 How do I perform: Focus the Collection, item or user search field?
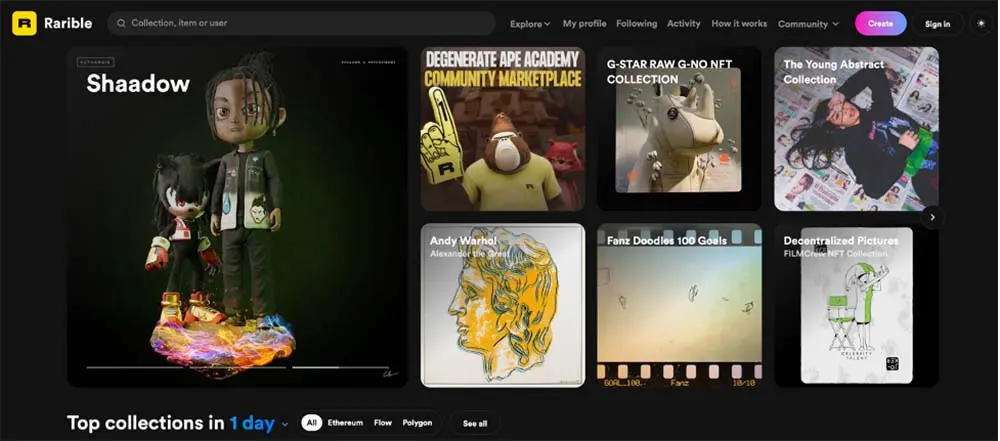tap(301, 23)
